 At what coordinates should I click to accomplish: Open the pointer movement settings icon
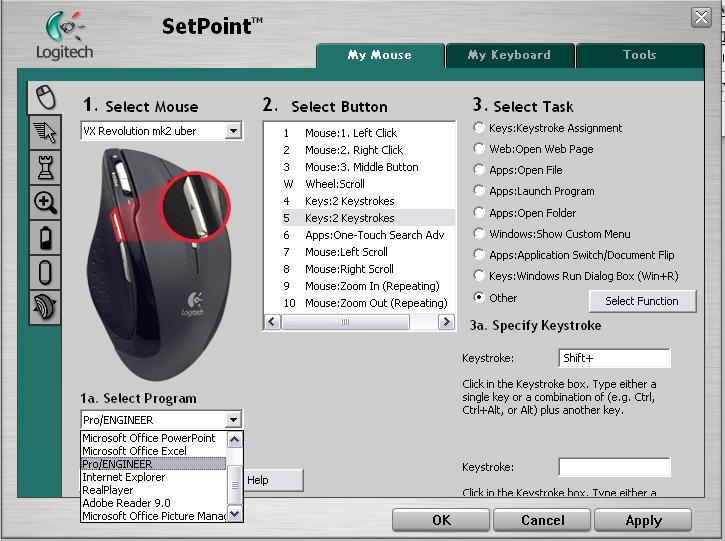(x=45, y=131)
